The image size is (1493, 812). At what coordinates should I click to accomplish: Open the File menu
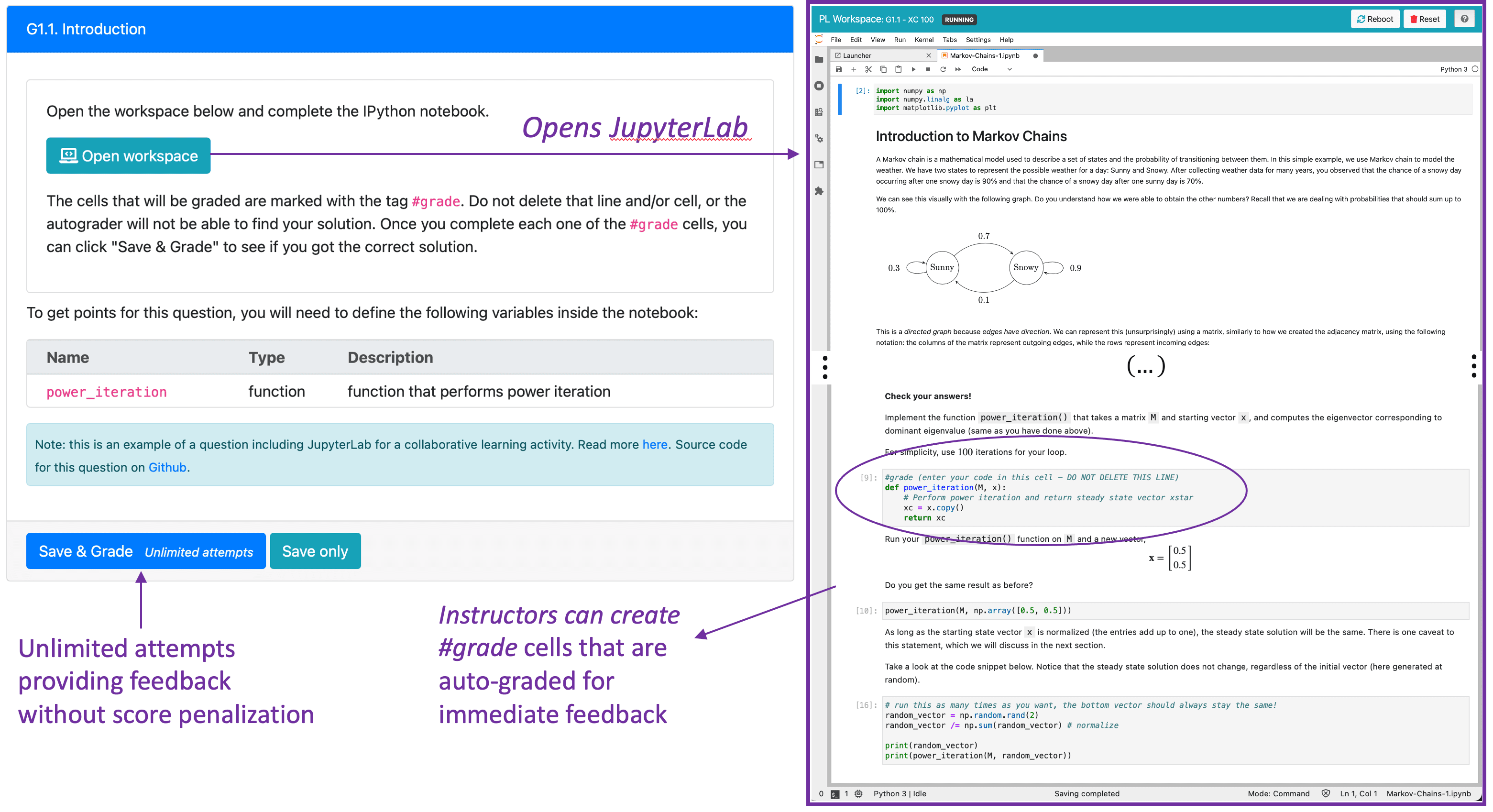tap(836, 40)
